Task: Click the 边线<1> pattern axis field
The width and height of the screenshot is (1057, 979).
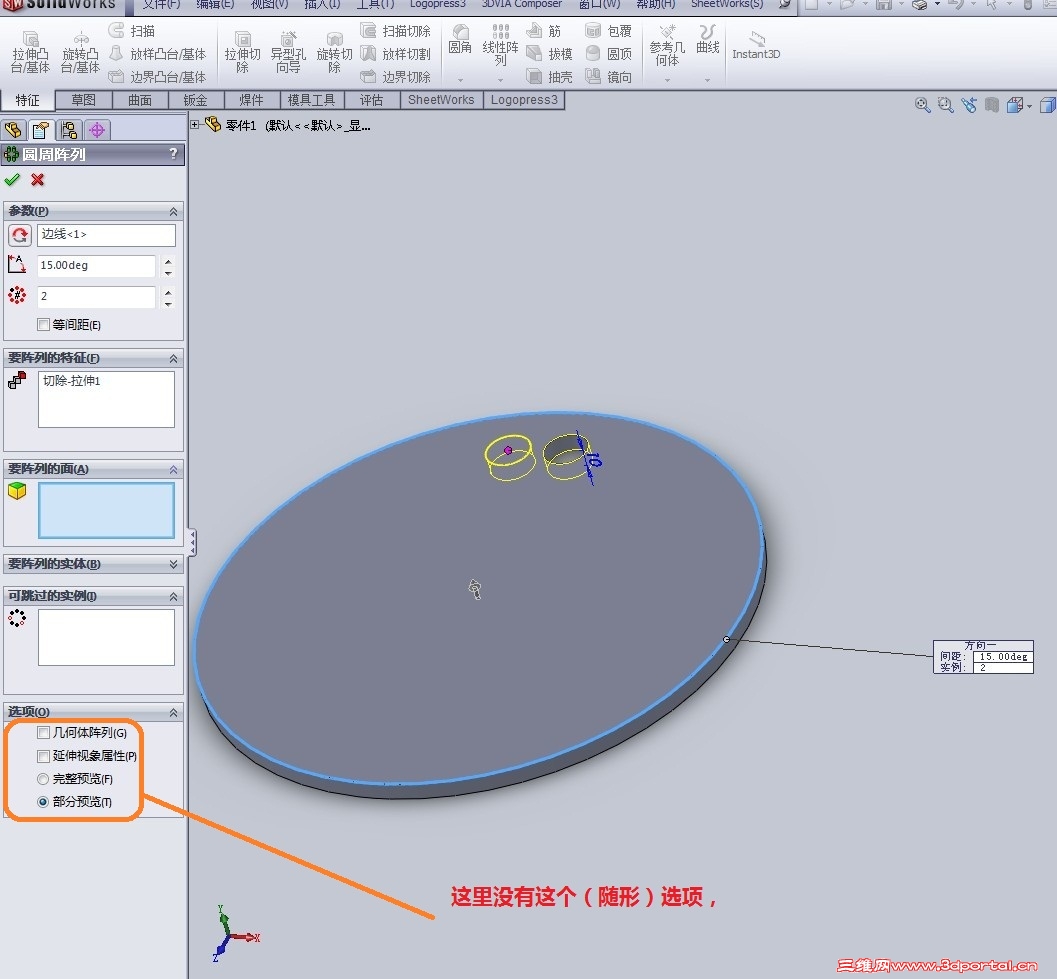Action: click(106, 235)
